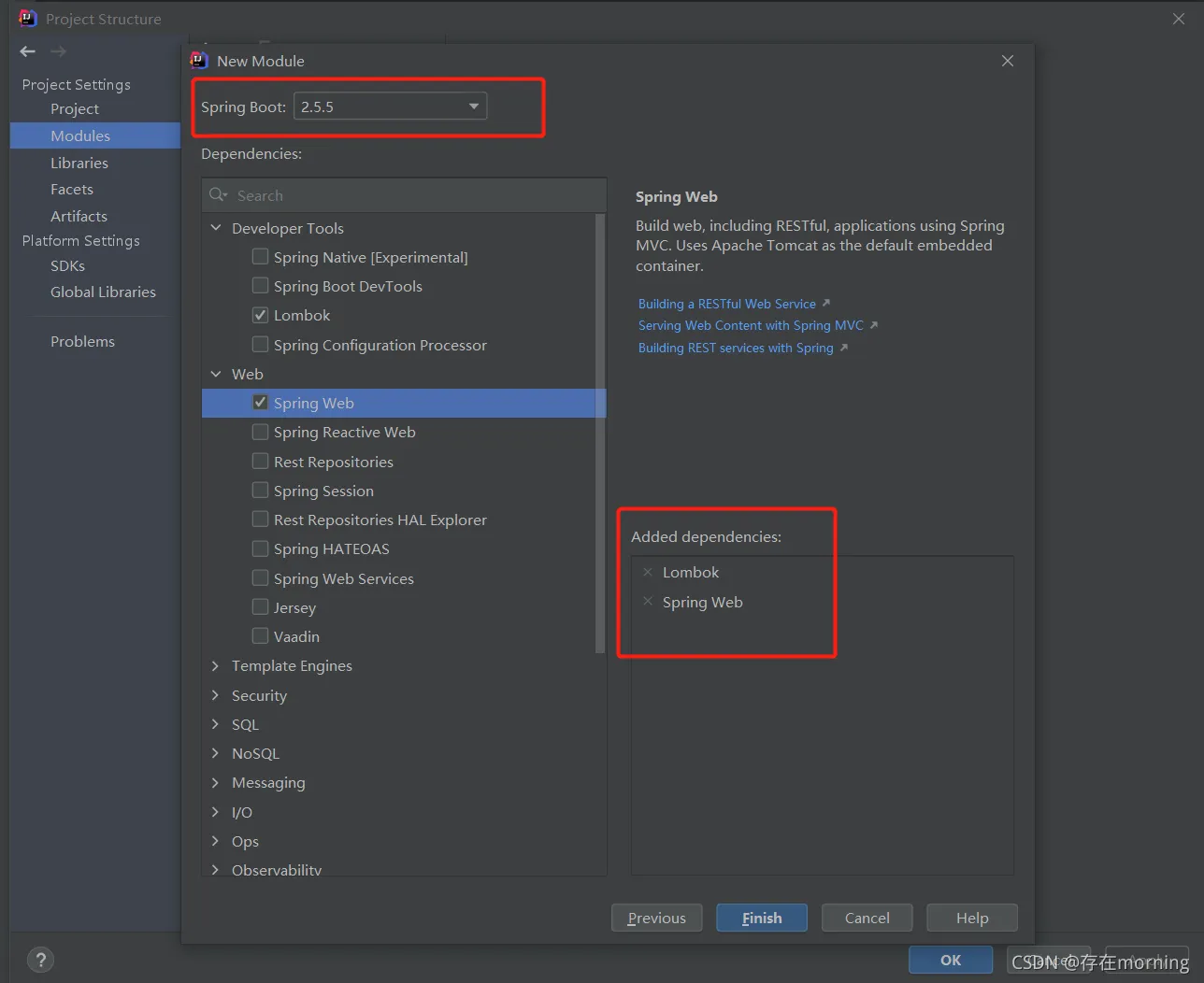Viewport: 1204px width, 983px height.
Task: Open Artifacts settings
Action: point(79,216)
